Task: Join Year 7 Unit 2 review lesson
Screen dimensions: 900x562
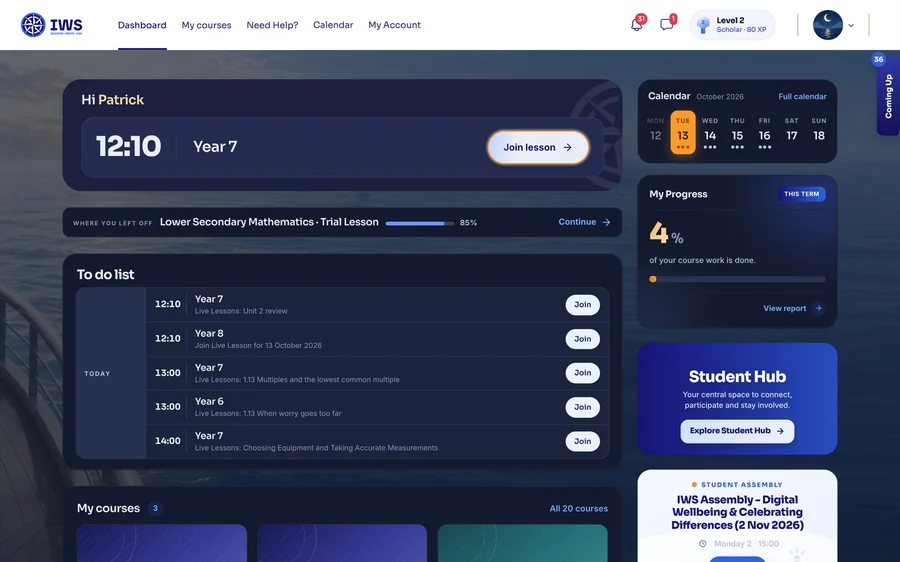Action: [583, 305]
